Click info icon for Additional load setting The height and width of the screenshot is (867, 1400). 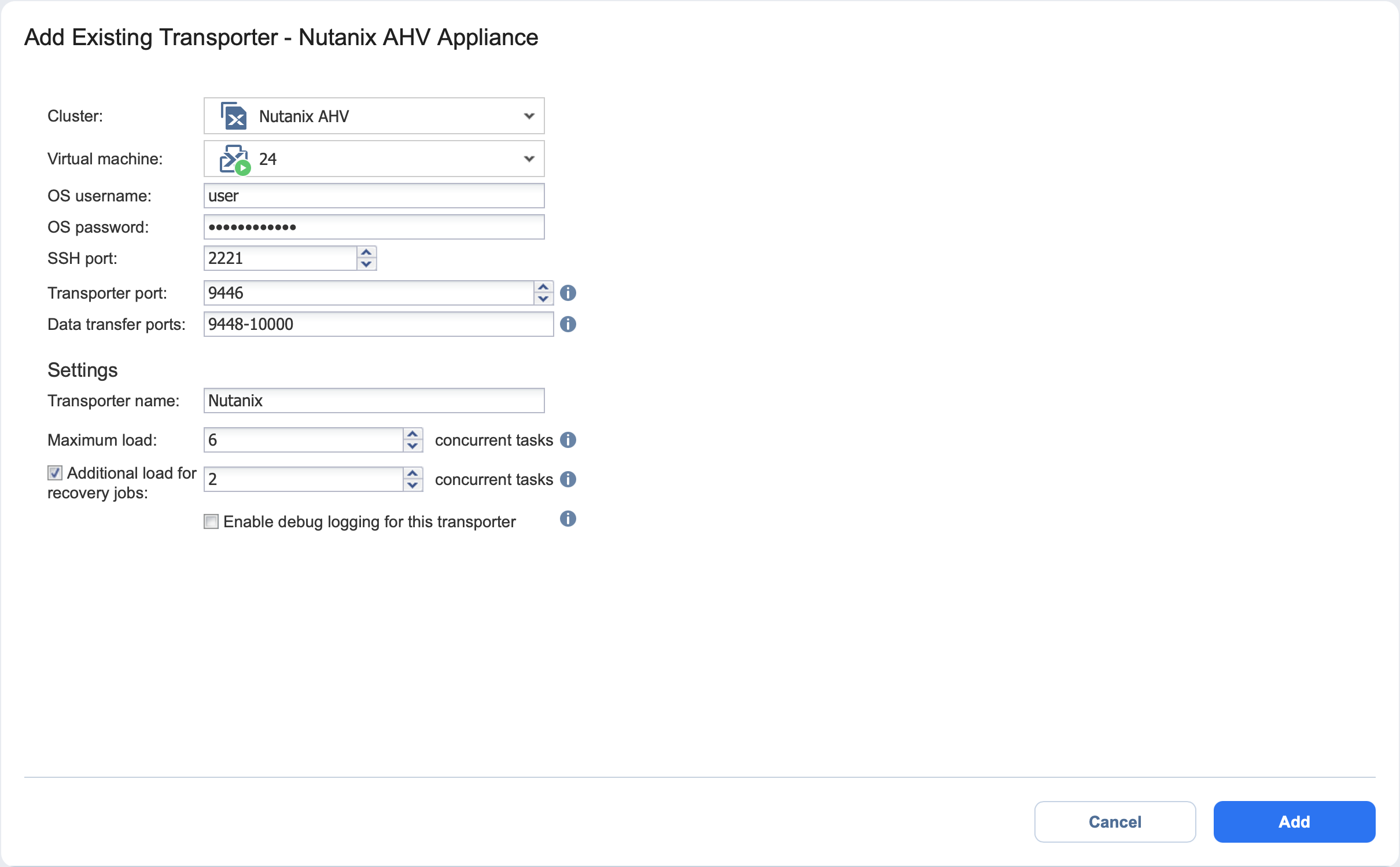click(568, 479)
